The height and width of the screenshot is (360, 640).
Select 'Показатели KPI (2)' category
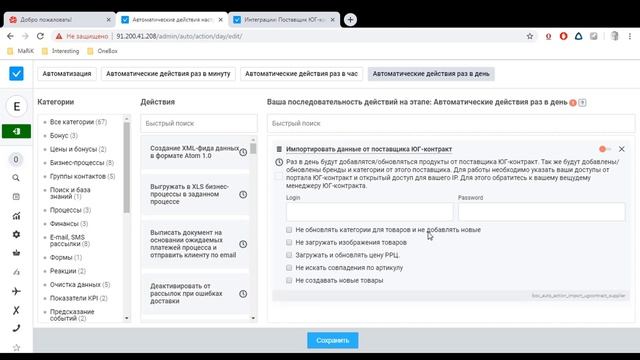[x=78, y=298]
